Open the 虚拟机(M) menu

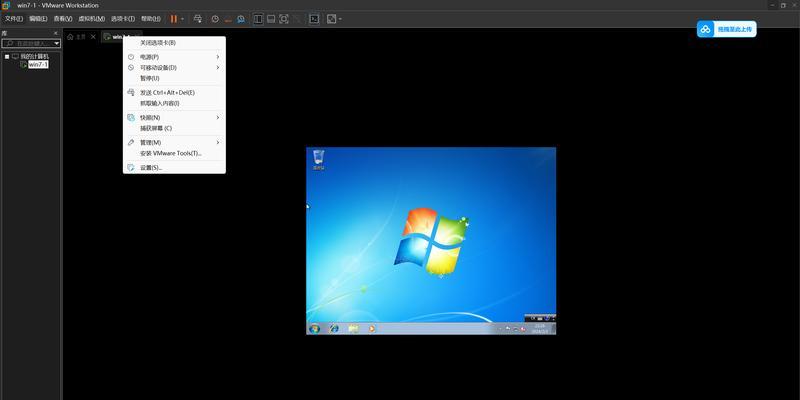tap(91, 18)
